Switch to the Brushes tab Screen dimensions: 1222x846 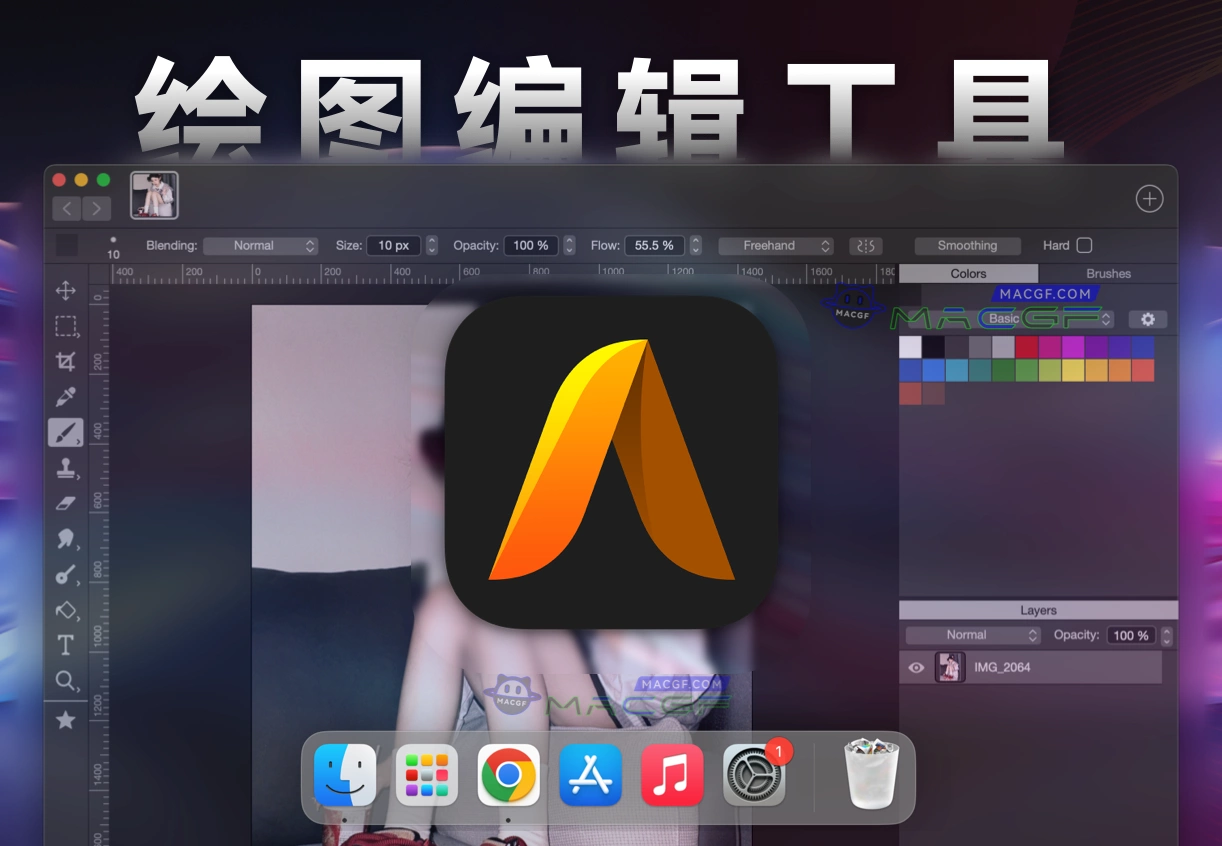tap(1108, 273)
